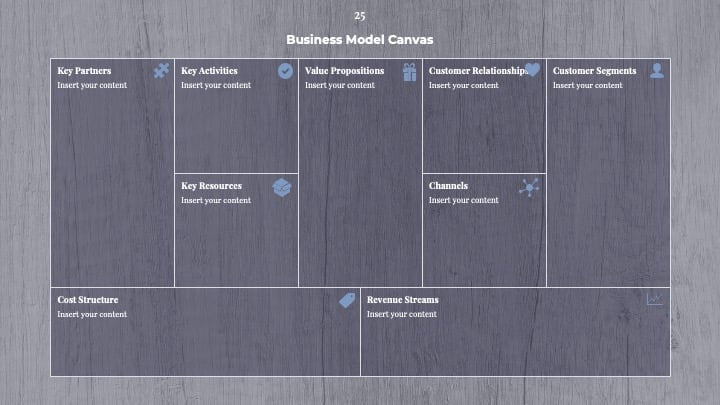Click Insert your content under Cost Structure

pyautogui.click(x=92, y=314)
